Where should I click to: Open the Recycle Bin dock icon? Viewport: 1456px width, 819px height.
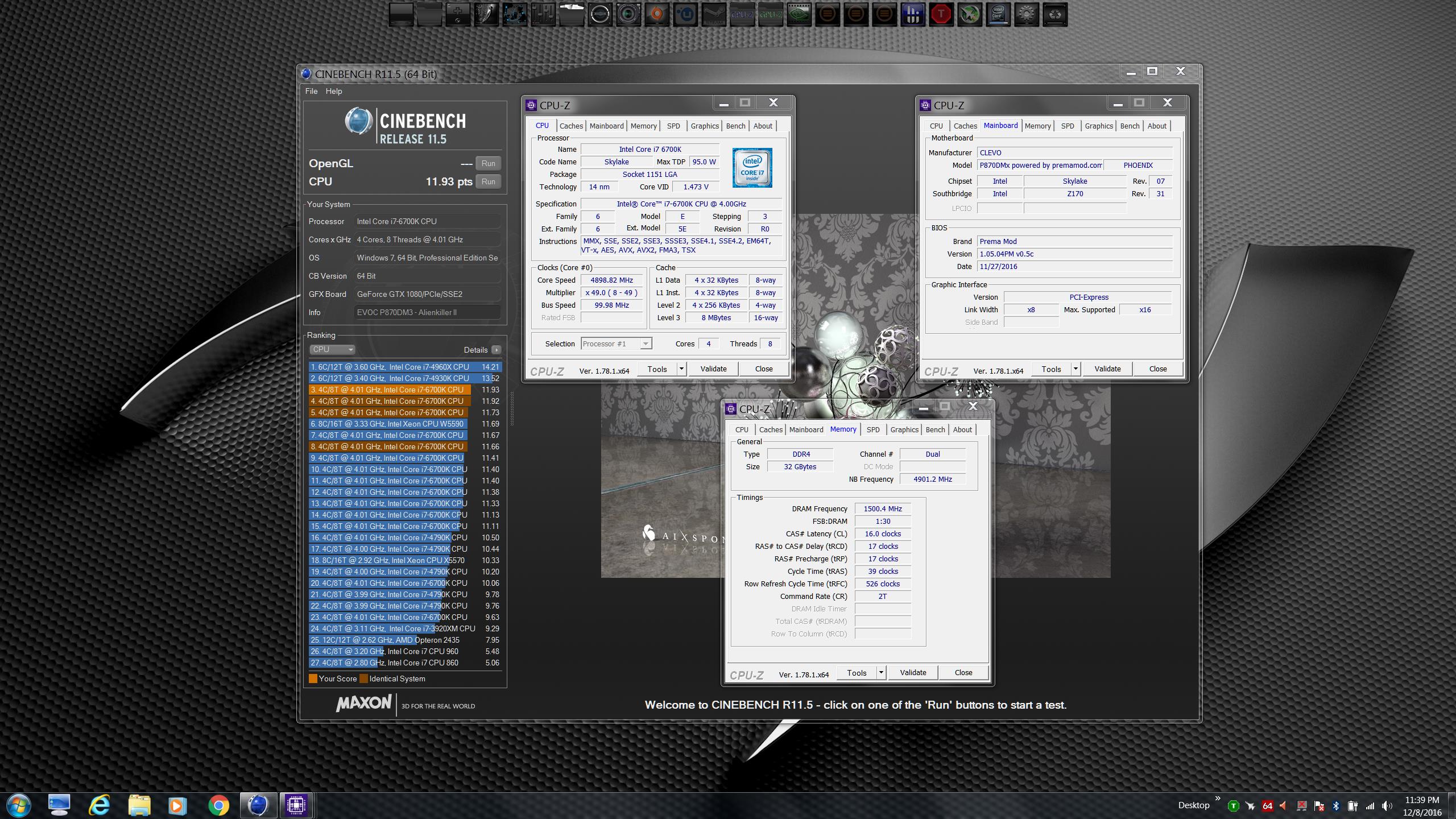click(1055, 14)
